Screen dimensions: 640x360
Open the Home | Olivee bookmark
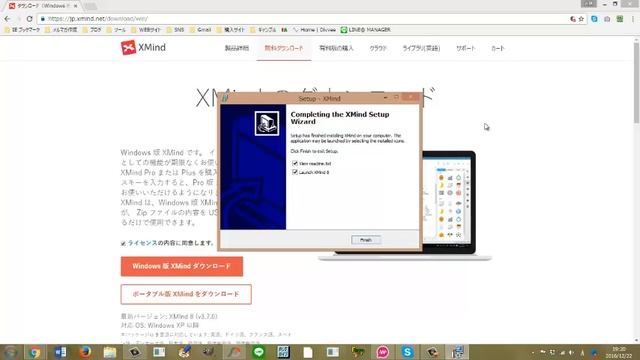314,30
